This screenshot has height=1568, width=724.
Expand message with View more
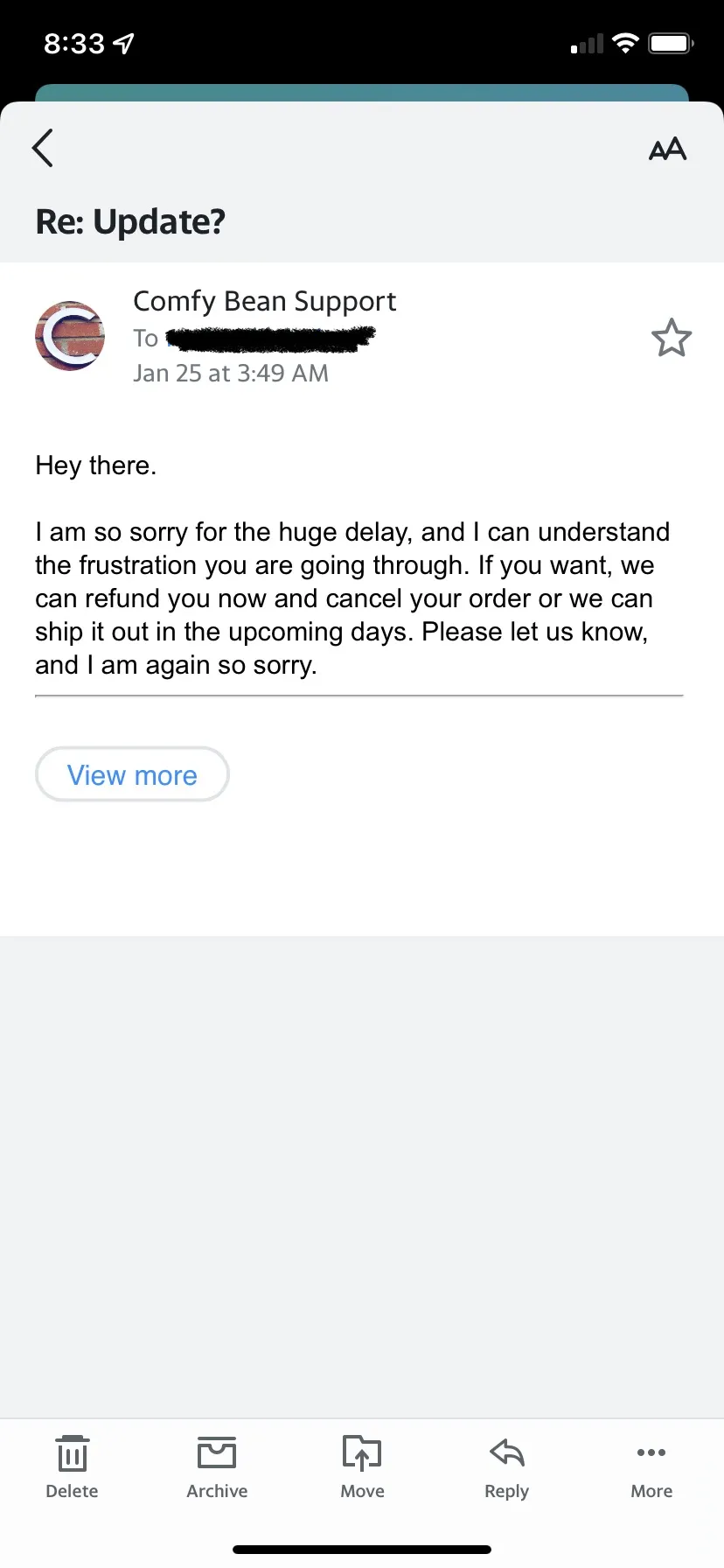132,774
